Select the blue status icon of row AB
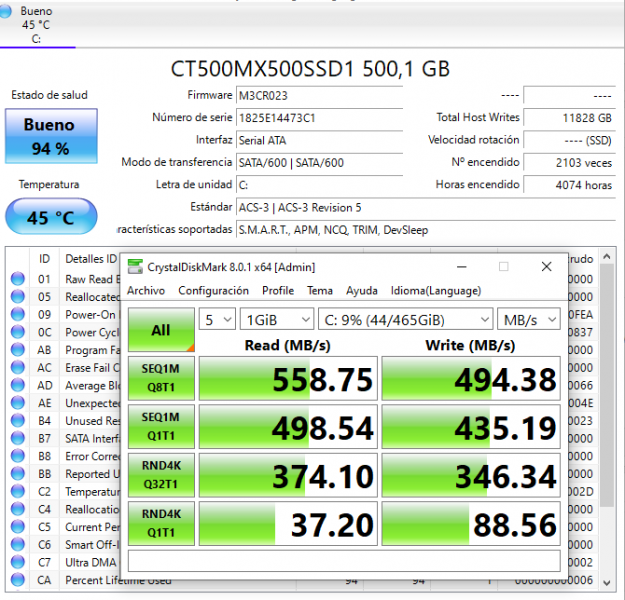The image size is (625, 600). (17, 350)
